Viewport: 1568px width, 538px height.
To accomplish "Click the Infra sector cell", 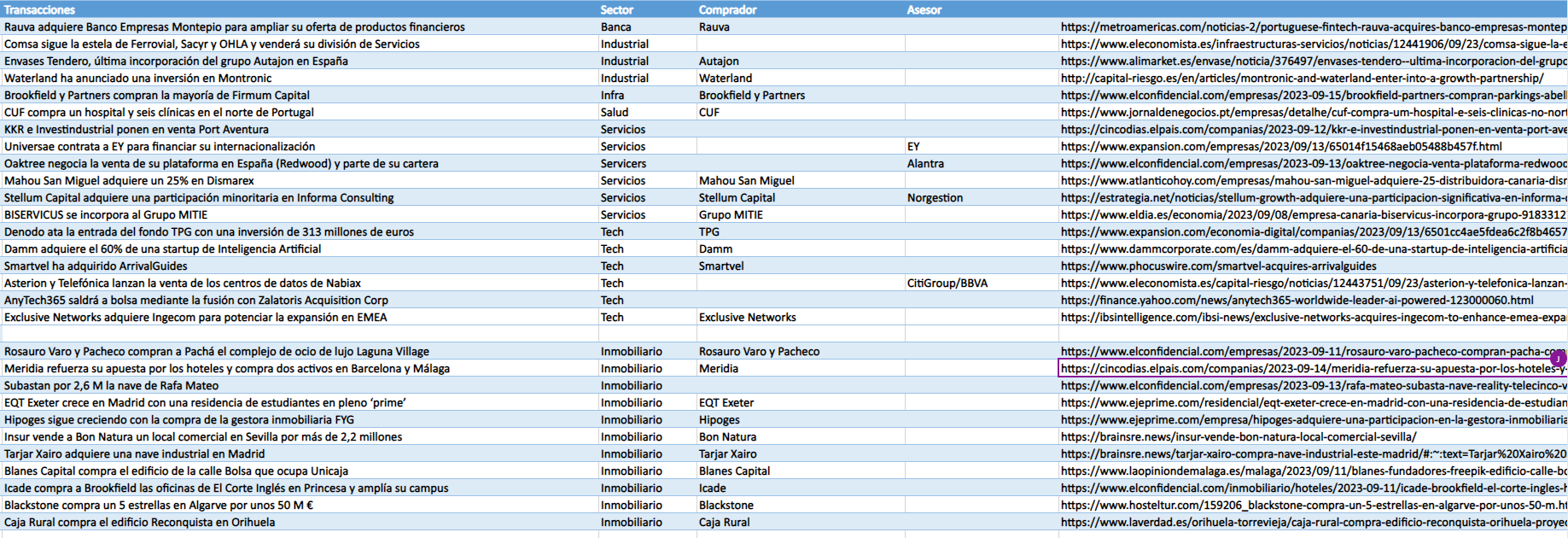I will 647,95.
